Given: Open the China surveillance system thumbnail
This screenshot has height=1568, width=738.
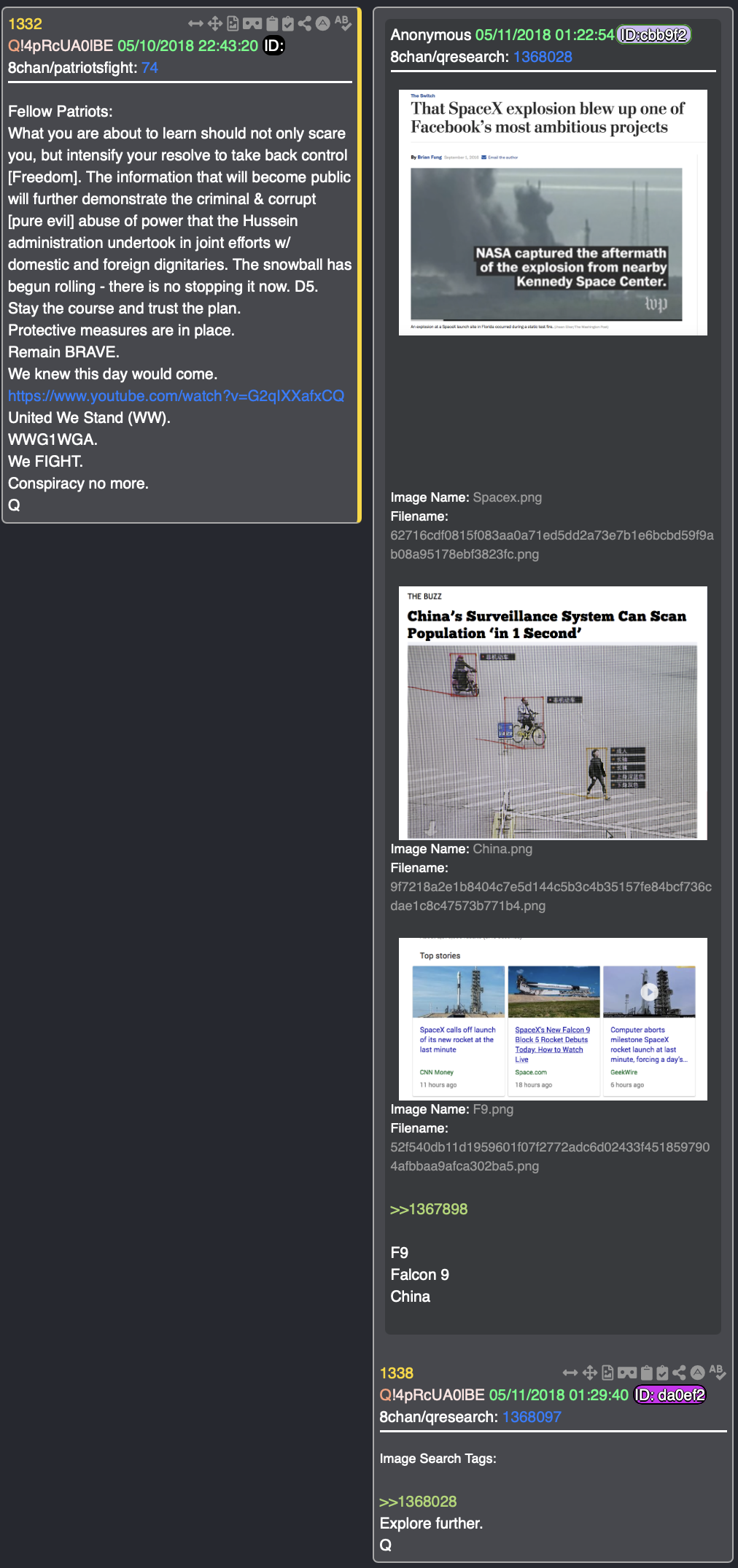Looking at the screenshot, I should pyautogui.click(x=553, y=713).
